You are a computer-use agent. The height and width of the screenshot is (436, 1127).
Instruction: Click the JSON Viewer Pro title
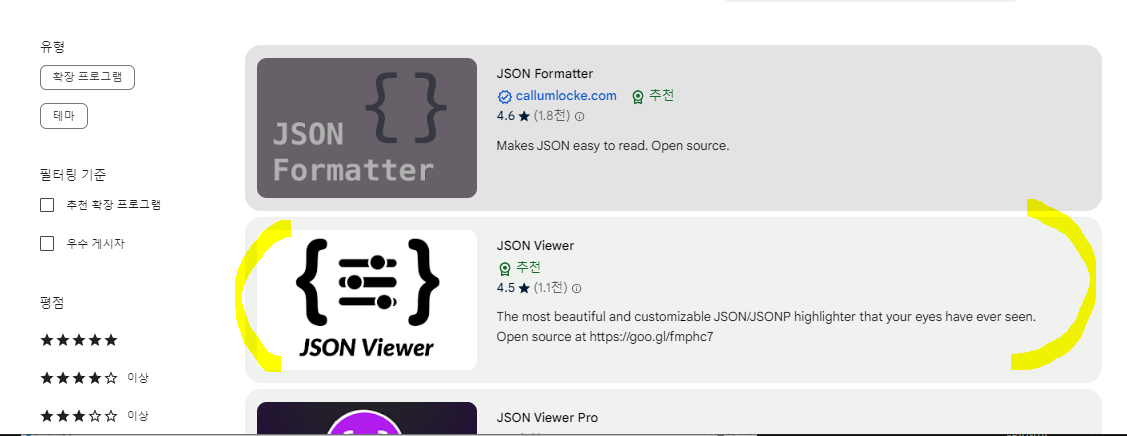click(547, 418)
